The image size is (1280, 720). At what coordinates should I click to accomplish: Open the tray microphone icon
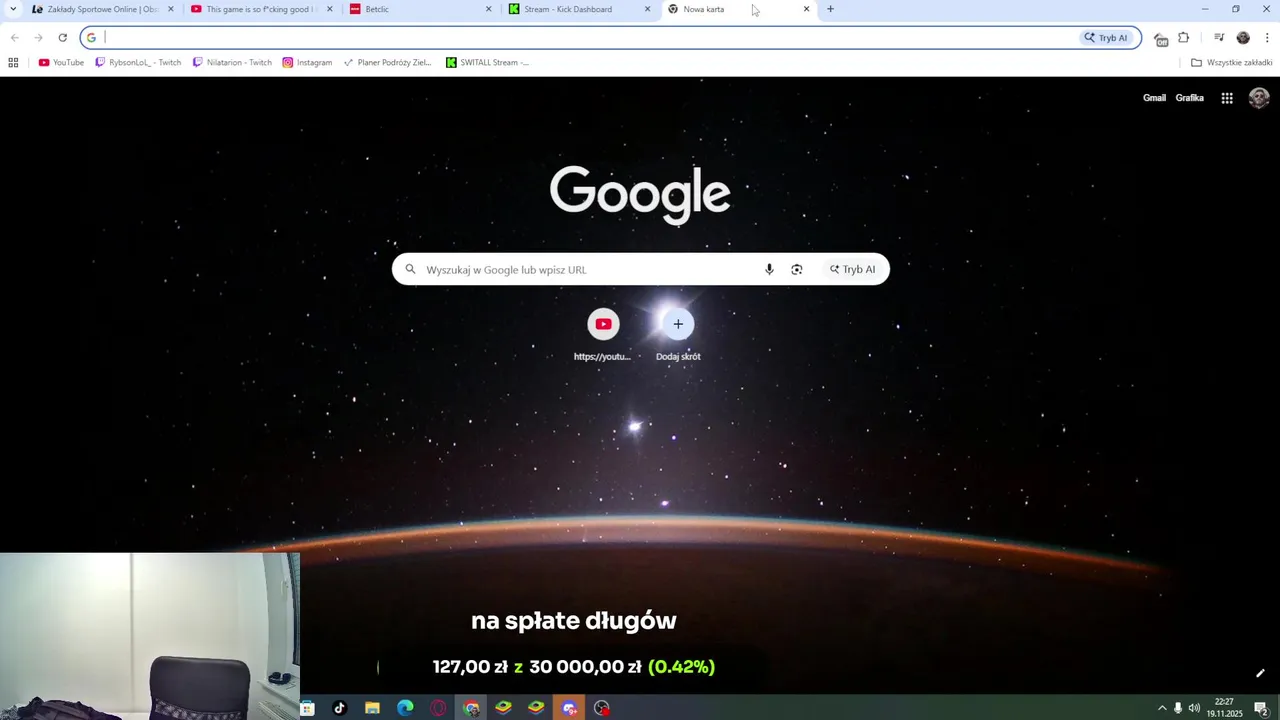pyautogui.click(x=1178, y=708)
